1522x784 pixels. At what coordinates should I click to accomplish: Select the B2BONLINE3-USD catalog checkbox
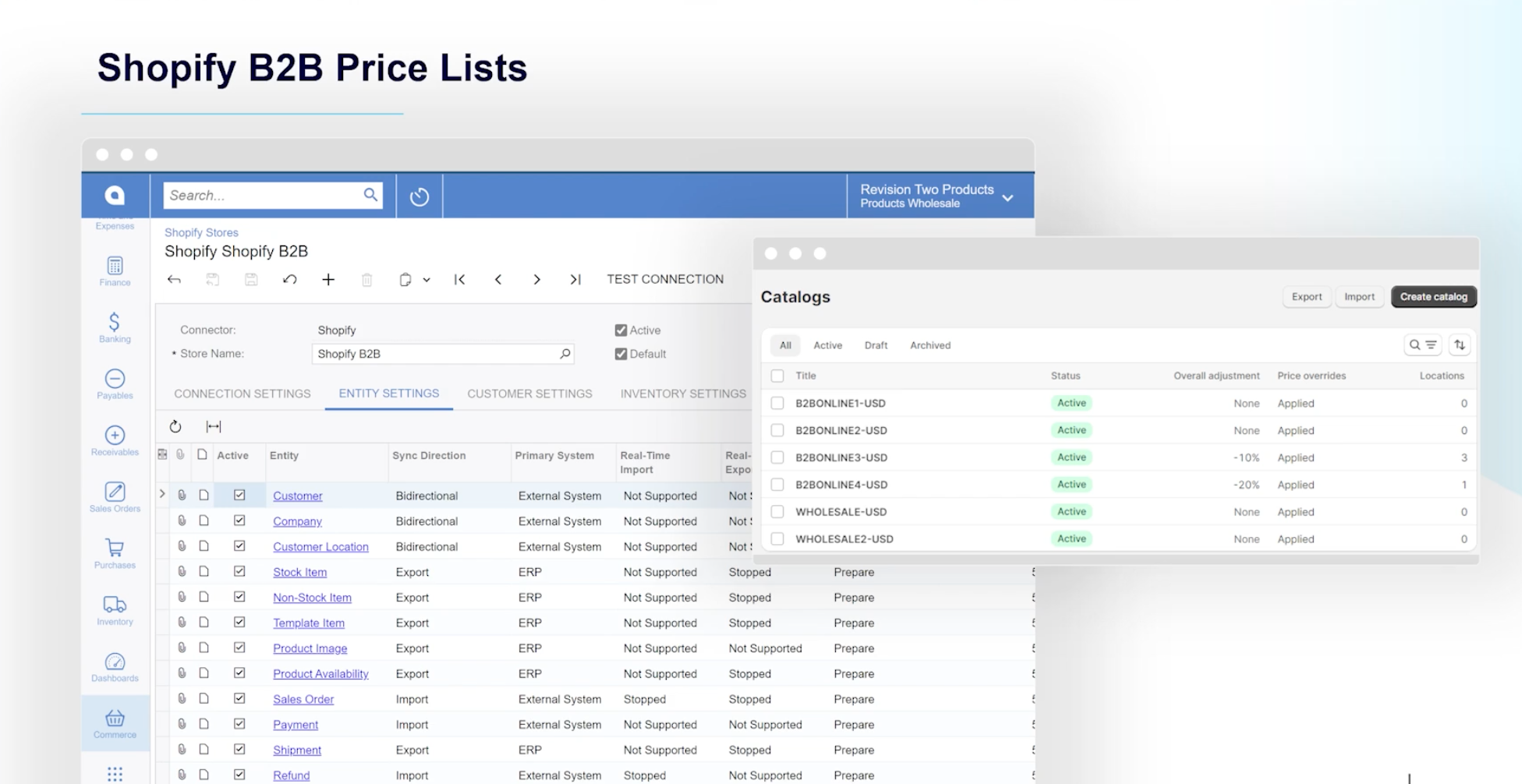coord(777,457)
